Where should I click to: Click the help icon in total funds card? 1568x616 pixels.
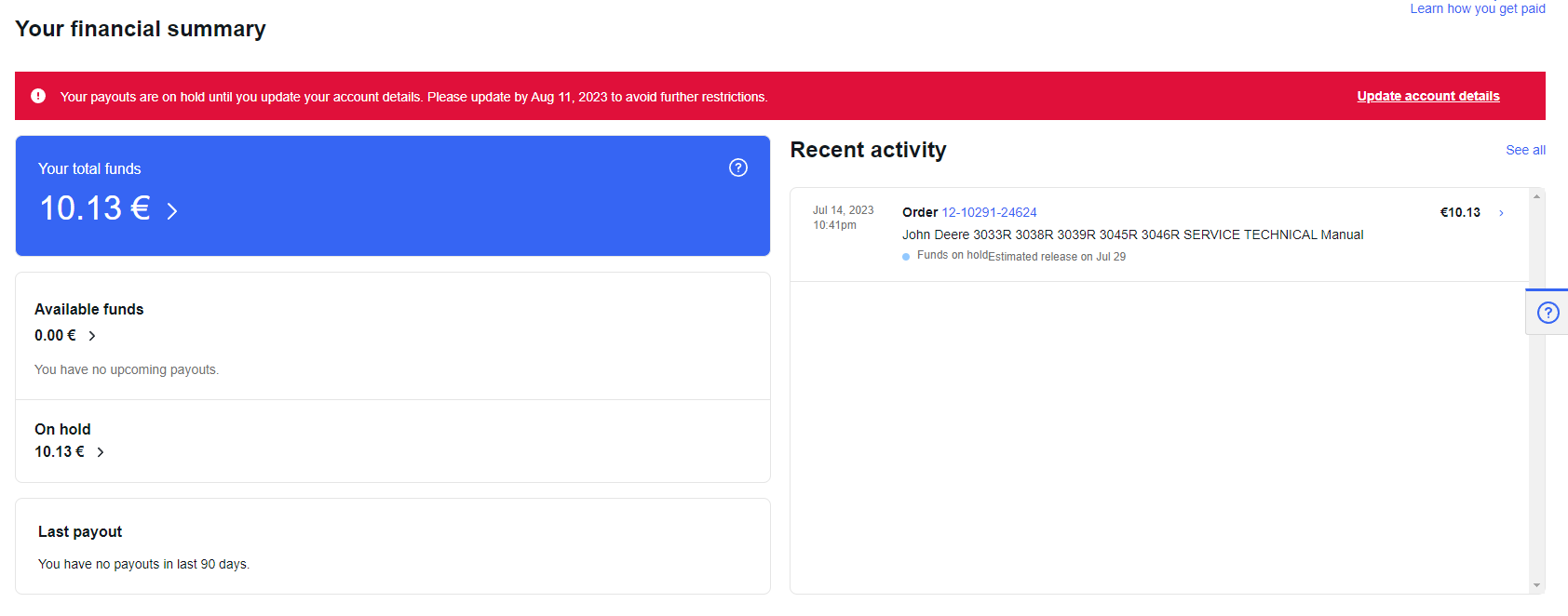pyautogui.click(x=737, y=167)
